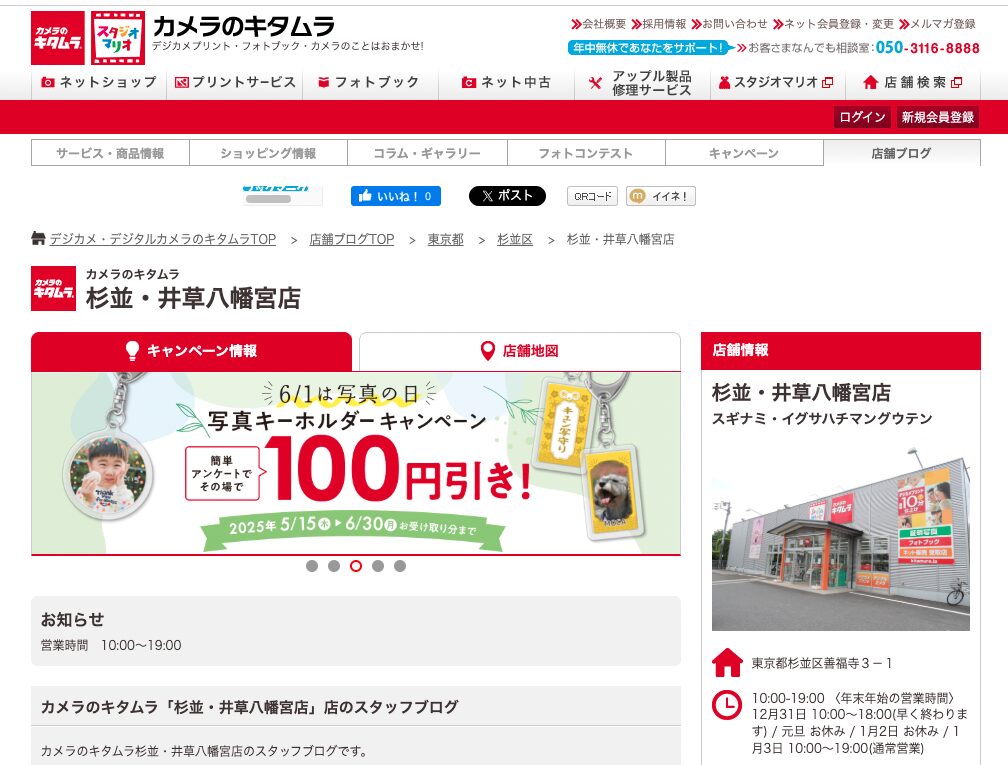The height and width of the screenshot is (765, 1008).
Task: Open 会社概要 link
Action: pyautogui.click(x=598, y=24)
